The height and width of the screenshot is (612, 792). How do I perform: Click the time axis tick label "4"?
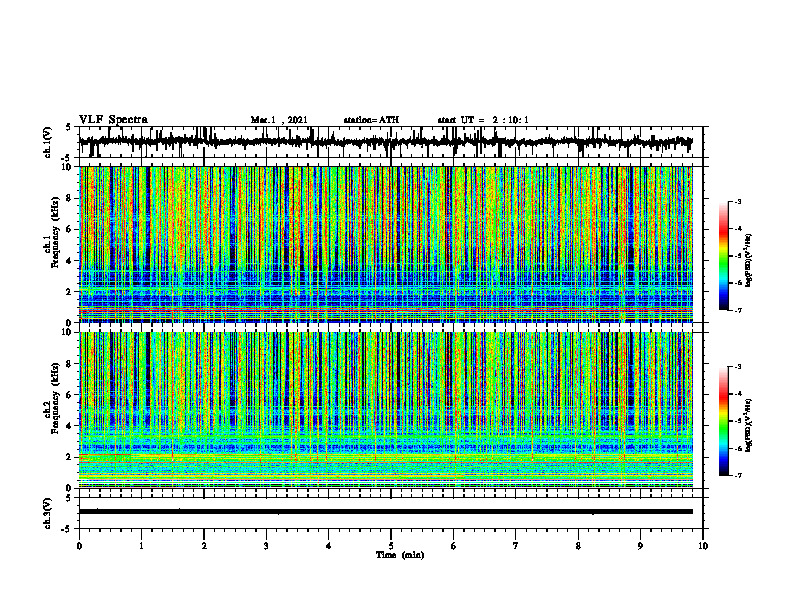point(328,546)
